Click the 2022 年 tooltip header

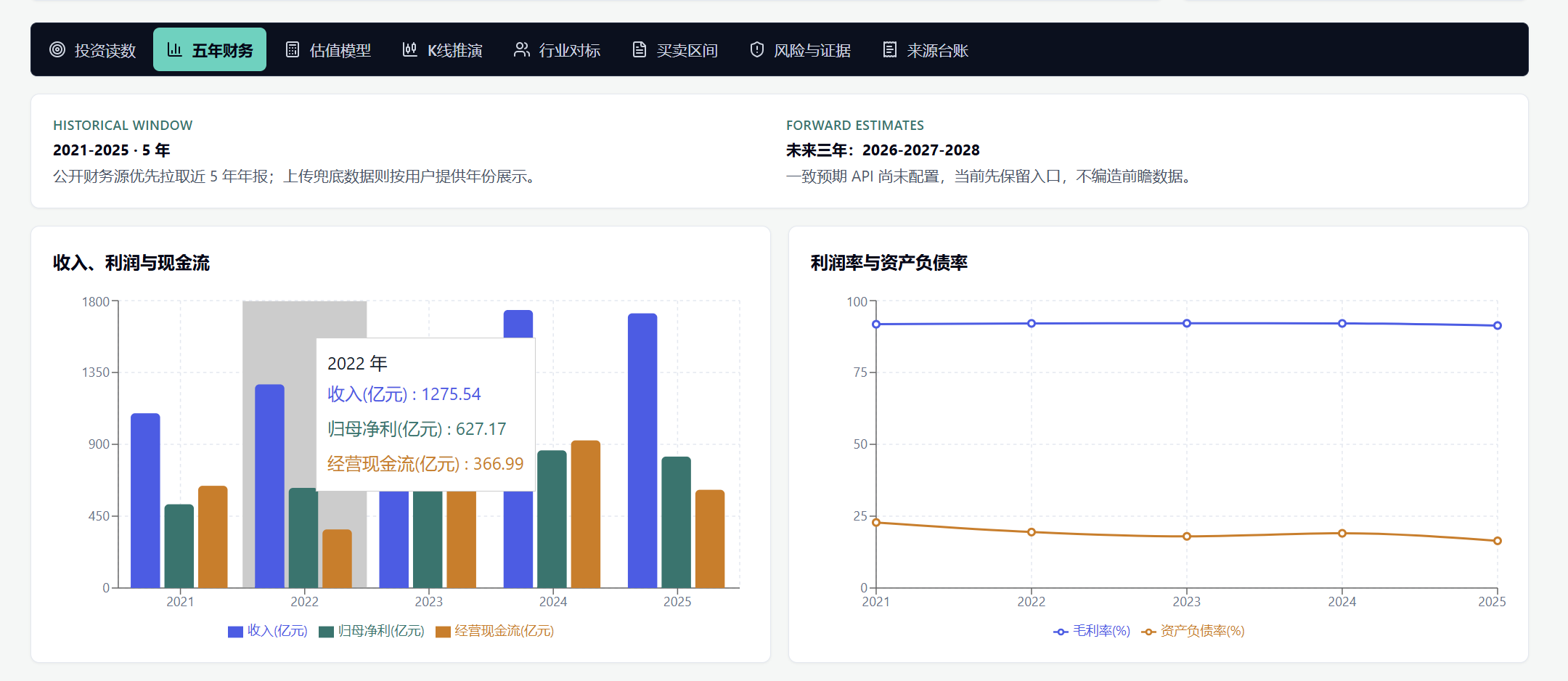(357, 363)
